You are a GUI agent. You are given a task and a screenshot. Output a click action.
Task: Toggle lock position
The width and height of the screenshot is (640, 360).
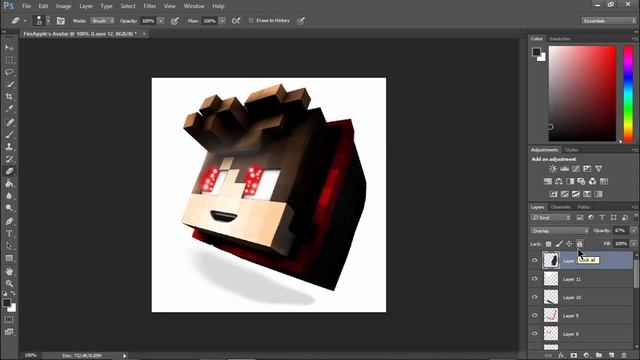[569, 244]
